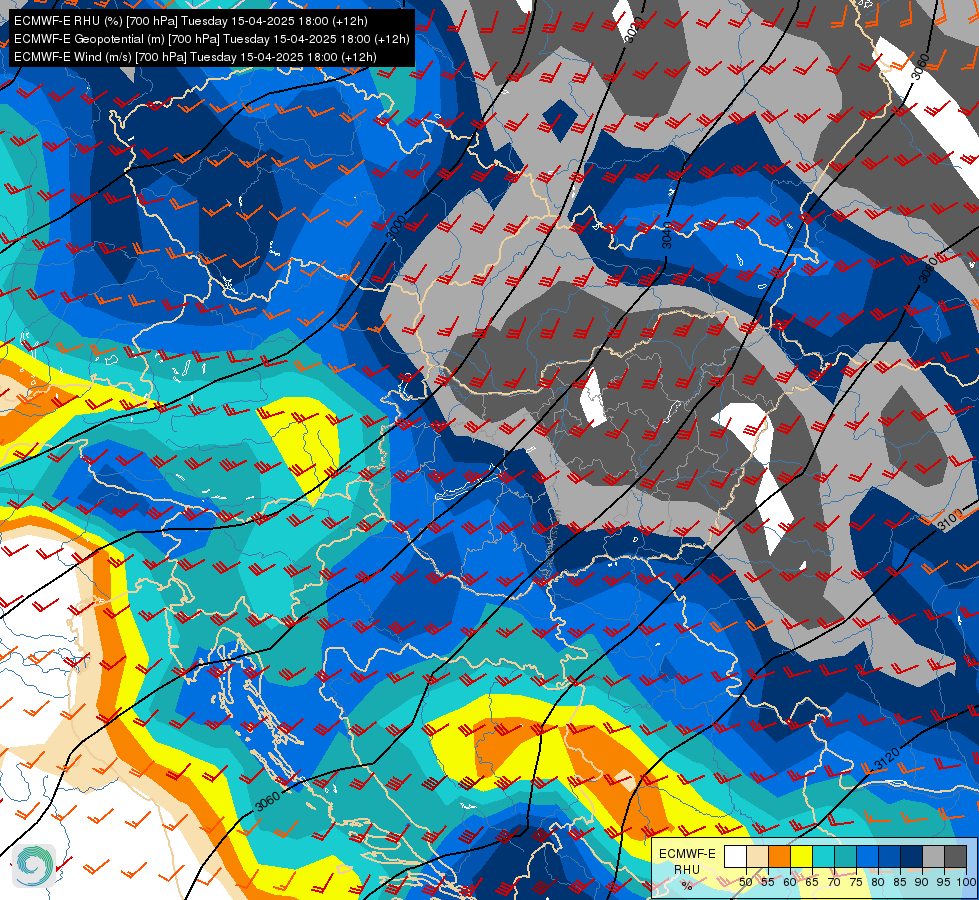The image size is (979, 900).
Task: Click the legend tick label 70
Action: [834, 882]
